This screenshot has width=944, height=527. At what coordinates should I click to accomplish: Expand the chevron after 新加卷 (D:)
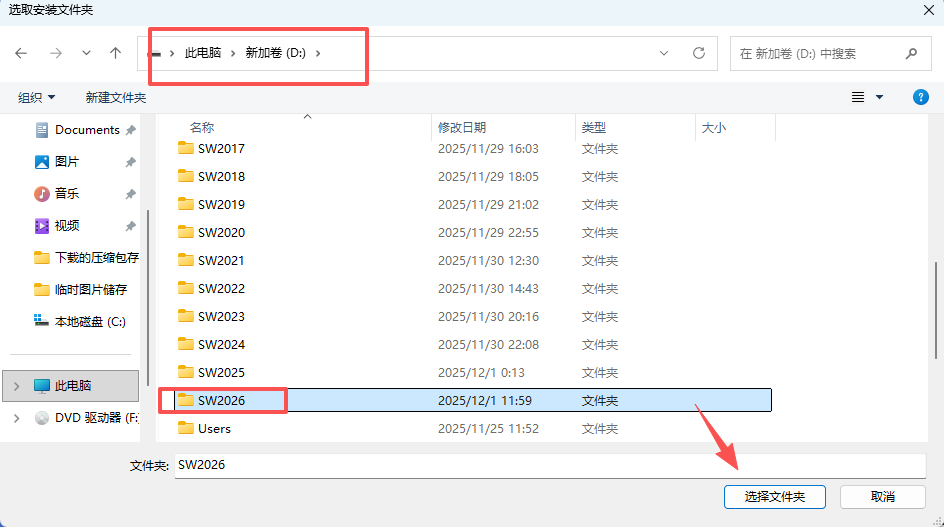coord(318,53)
